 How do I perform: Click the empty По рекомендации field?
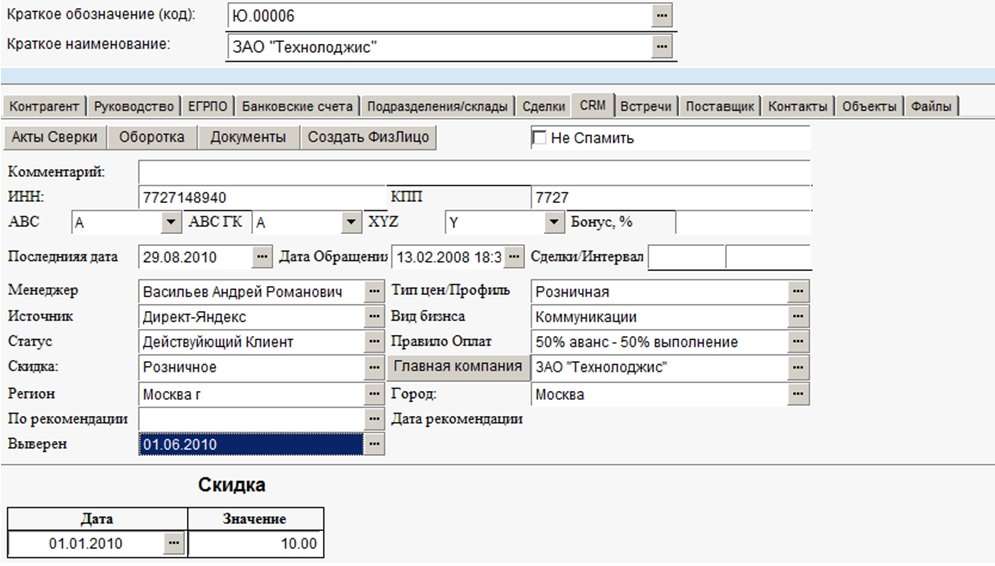pyautogui.click(x=251, y=419)
